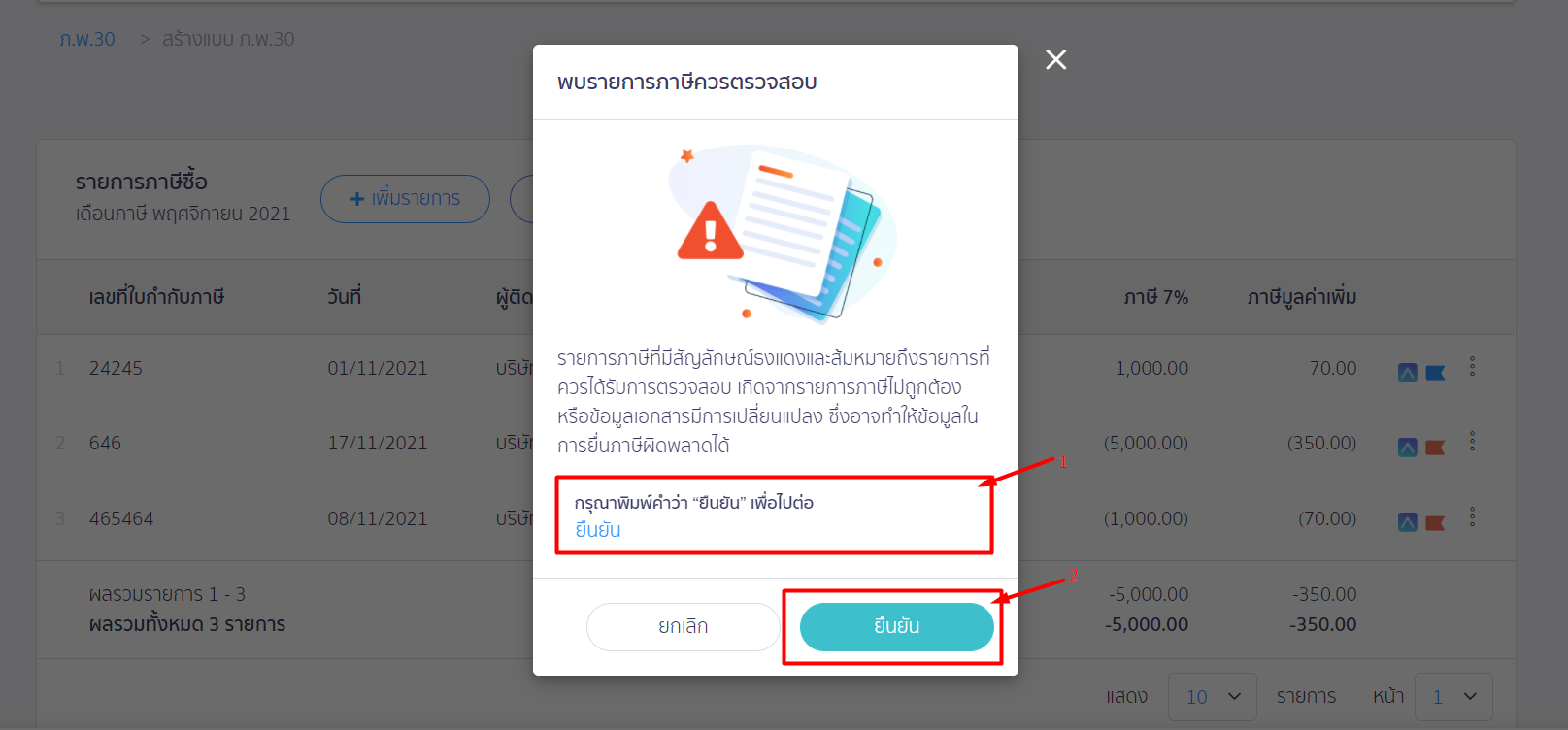Open the ภ.พ.30 breadcrumb link

[x=87, y=39]
